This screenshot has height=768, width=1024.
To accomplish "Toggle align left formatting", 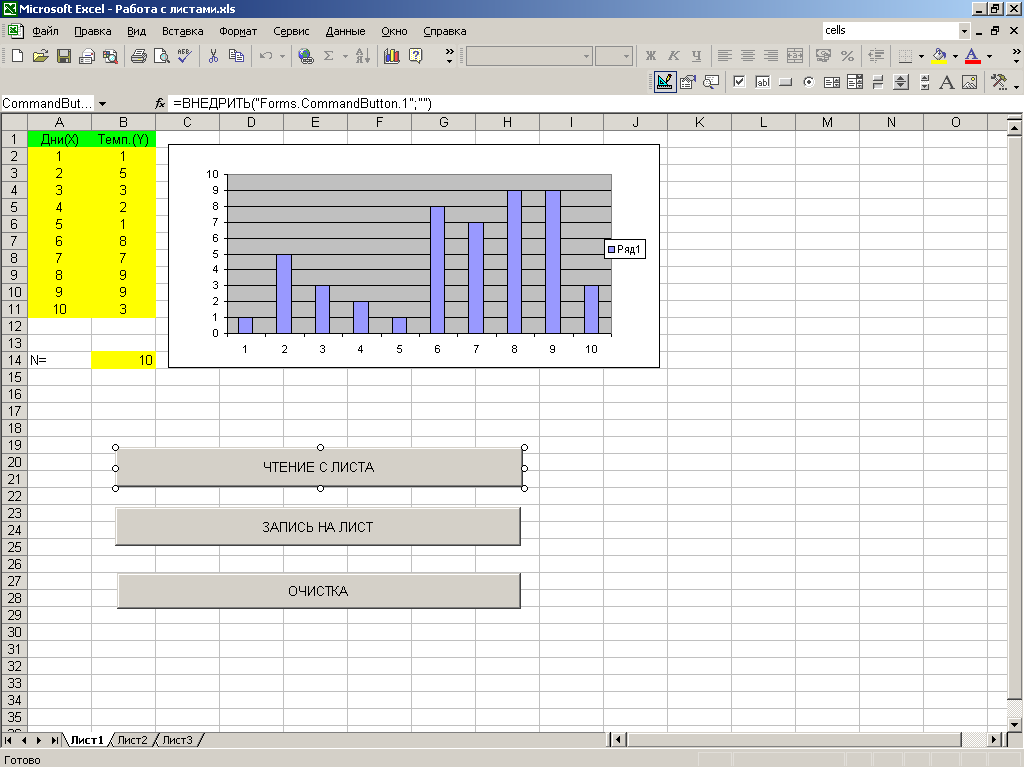I will coord(724,56).
